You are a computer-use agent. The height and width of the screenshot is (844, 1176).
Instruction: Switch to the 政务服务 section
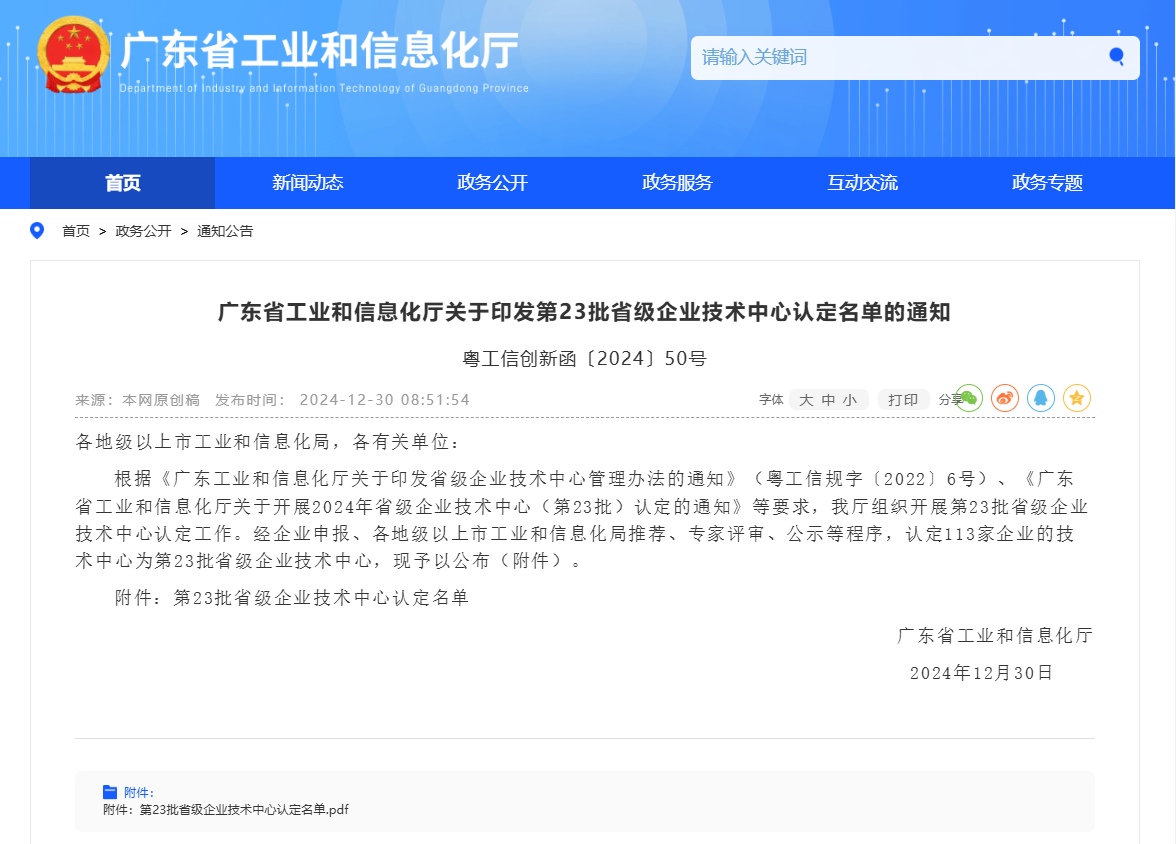coord(677,183)
